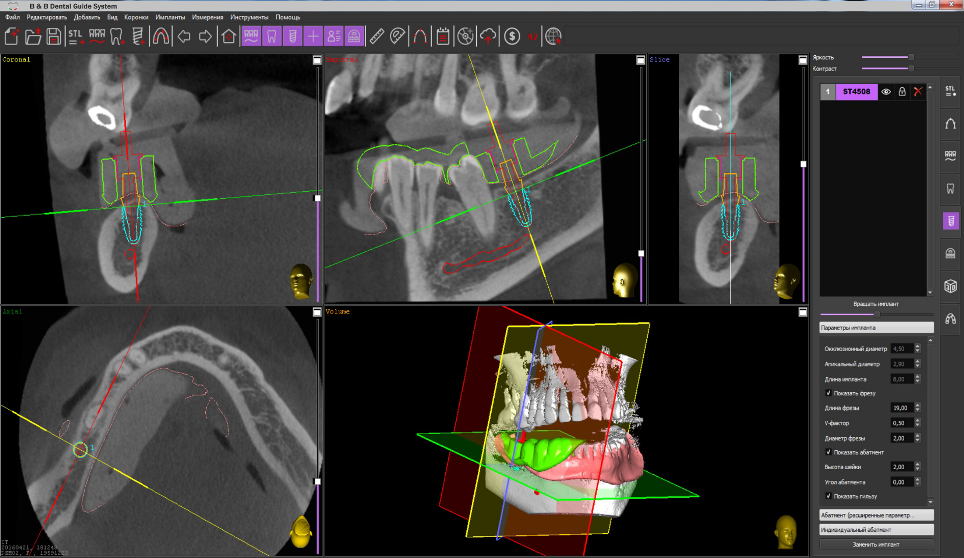Redo with right arrow icon

[x=205, y=36]
